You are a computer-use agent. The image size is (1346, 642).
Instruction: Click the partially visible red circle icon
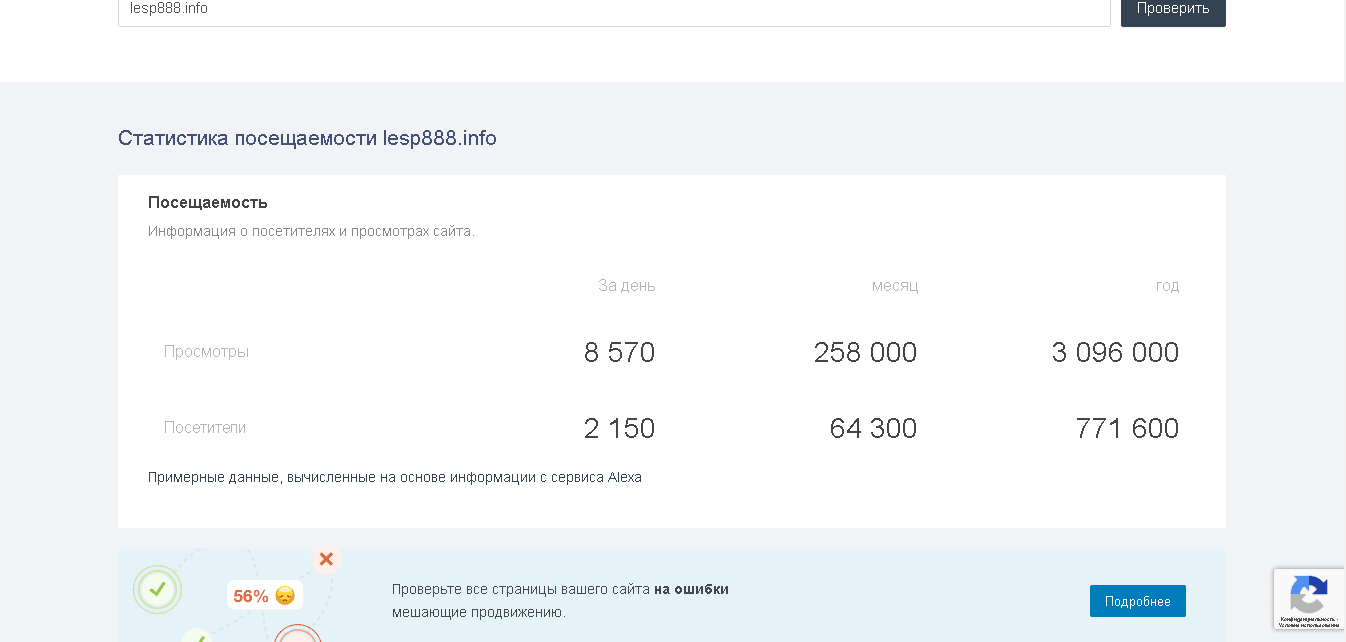coord(298,635)
